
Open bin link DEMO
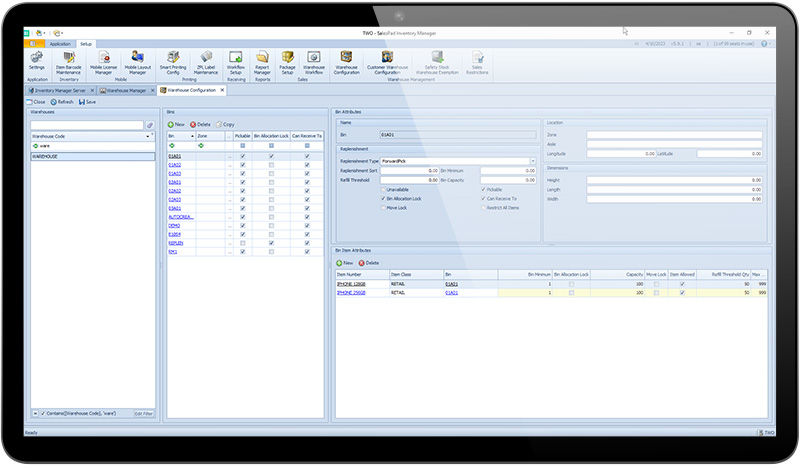pyautogui.click(x=174, y=226)
